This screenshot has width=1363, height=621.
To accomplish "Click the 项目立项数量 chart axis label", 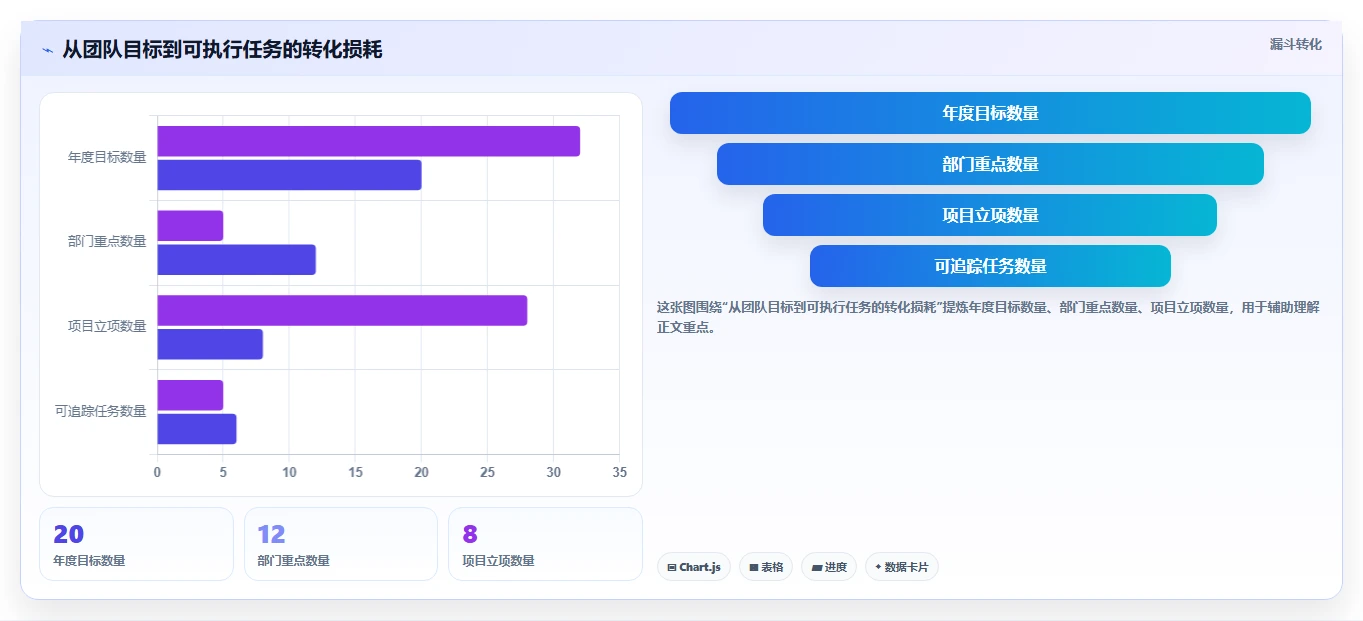I will 107,326.
